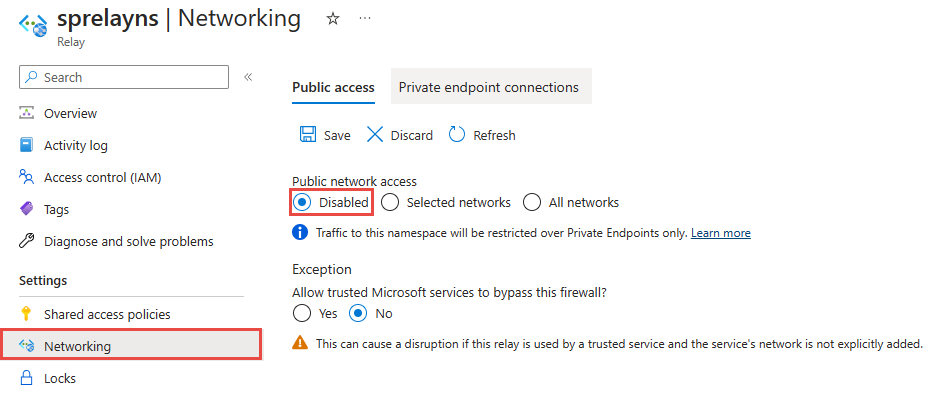Click the Locks padlock icon
Screen dimensions: 927x401
27,378
